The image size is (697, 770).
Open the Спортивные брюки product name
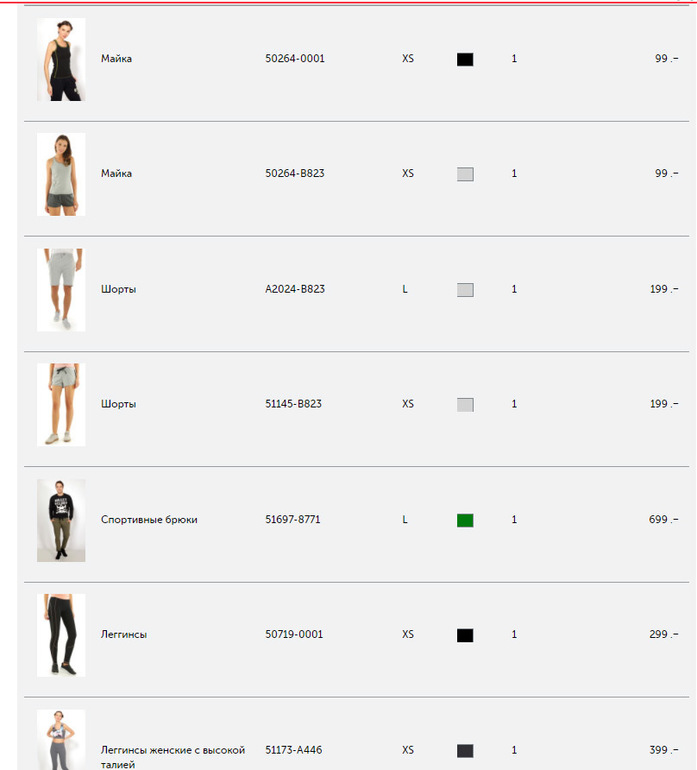click(149, 520)
